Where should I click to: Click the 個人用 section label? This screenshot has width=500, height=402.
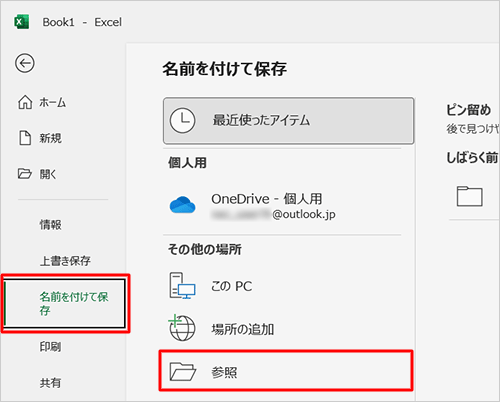click(x=187, y=163)
